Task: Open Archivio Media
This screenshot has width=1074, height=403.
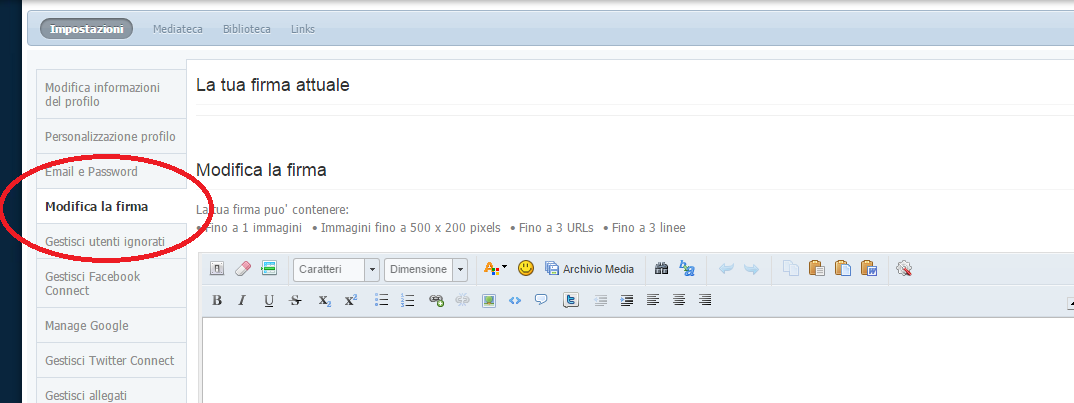Action: point(589,269)
